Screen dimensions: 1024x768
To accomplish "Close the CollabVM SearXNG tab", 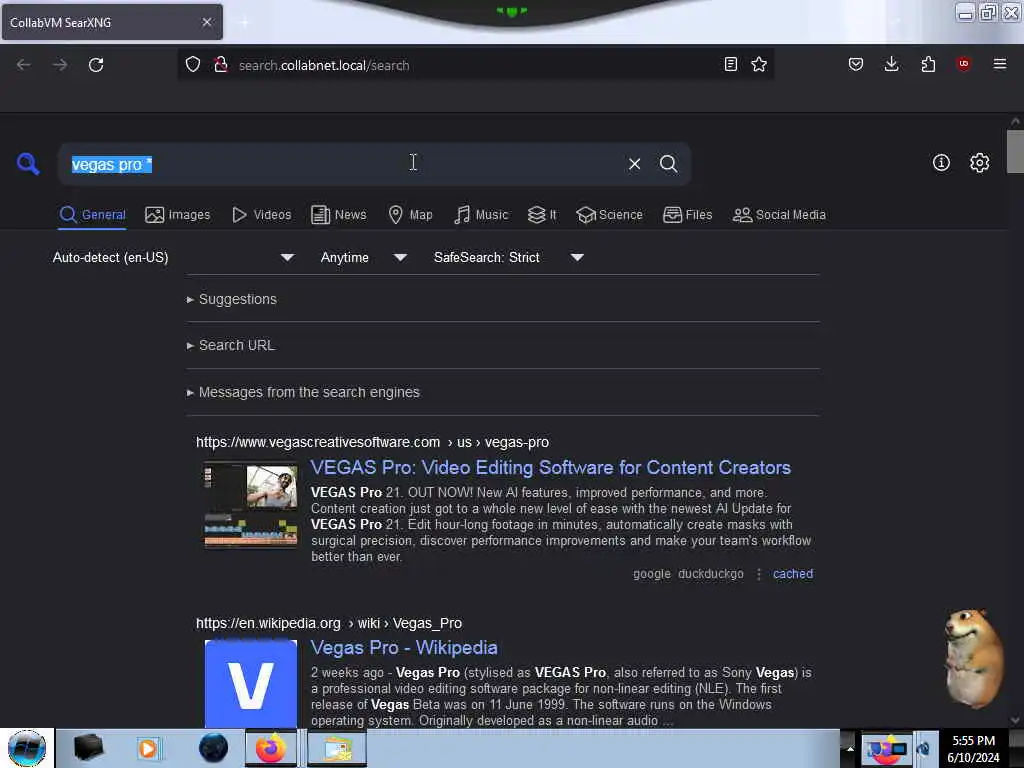I will [207, 22].
